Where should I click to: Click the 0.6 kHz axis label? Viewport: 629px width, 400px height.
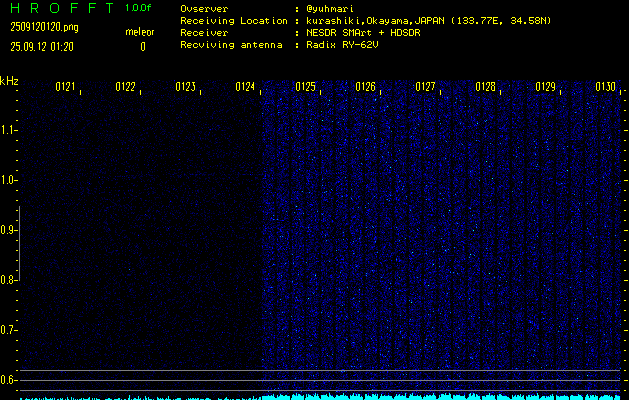pos(7,380)
